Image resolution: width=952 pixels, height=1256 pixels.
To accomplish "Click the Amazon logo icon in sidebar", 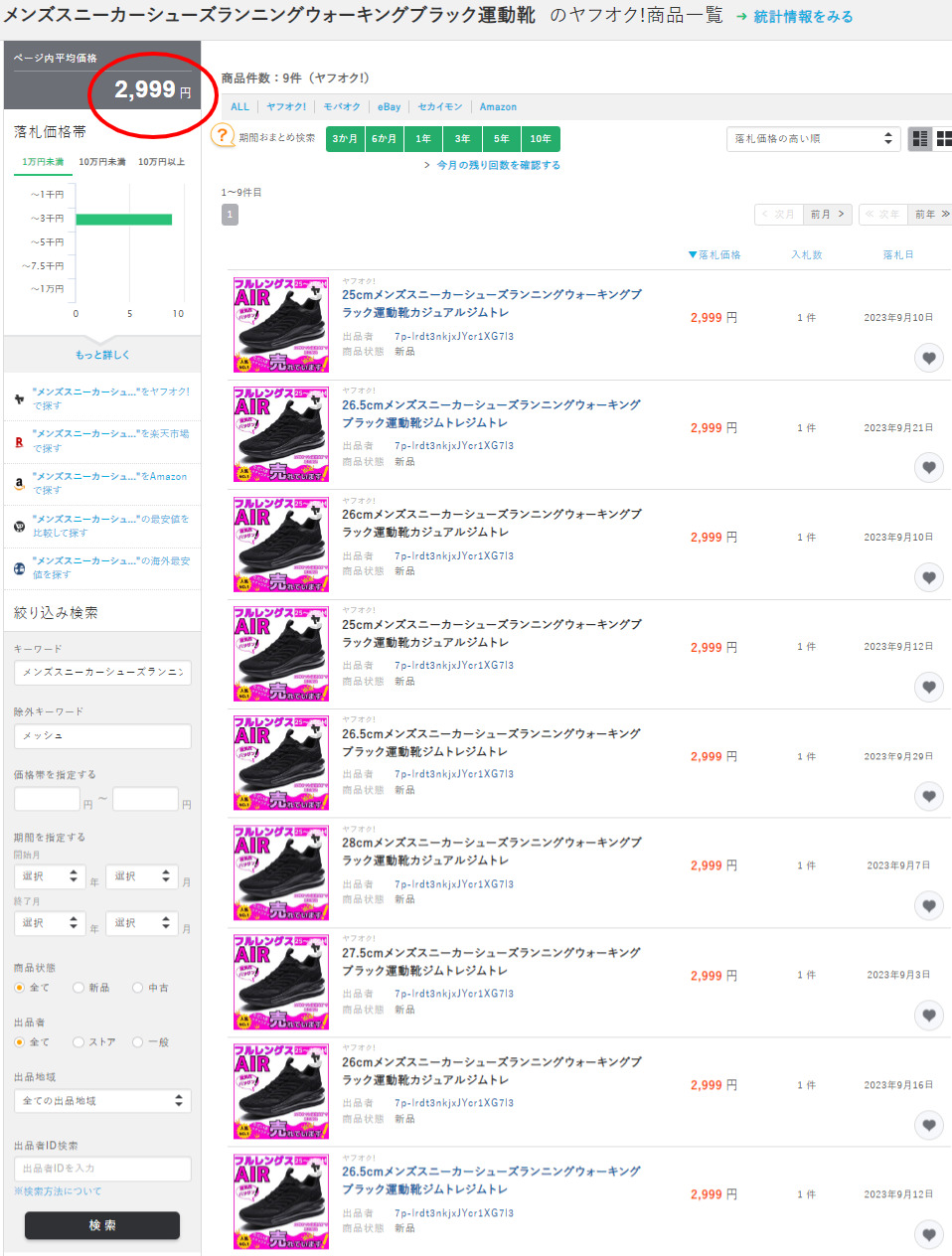I will (x=19, y=484).
